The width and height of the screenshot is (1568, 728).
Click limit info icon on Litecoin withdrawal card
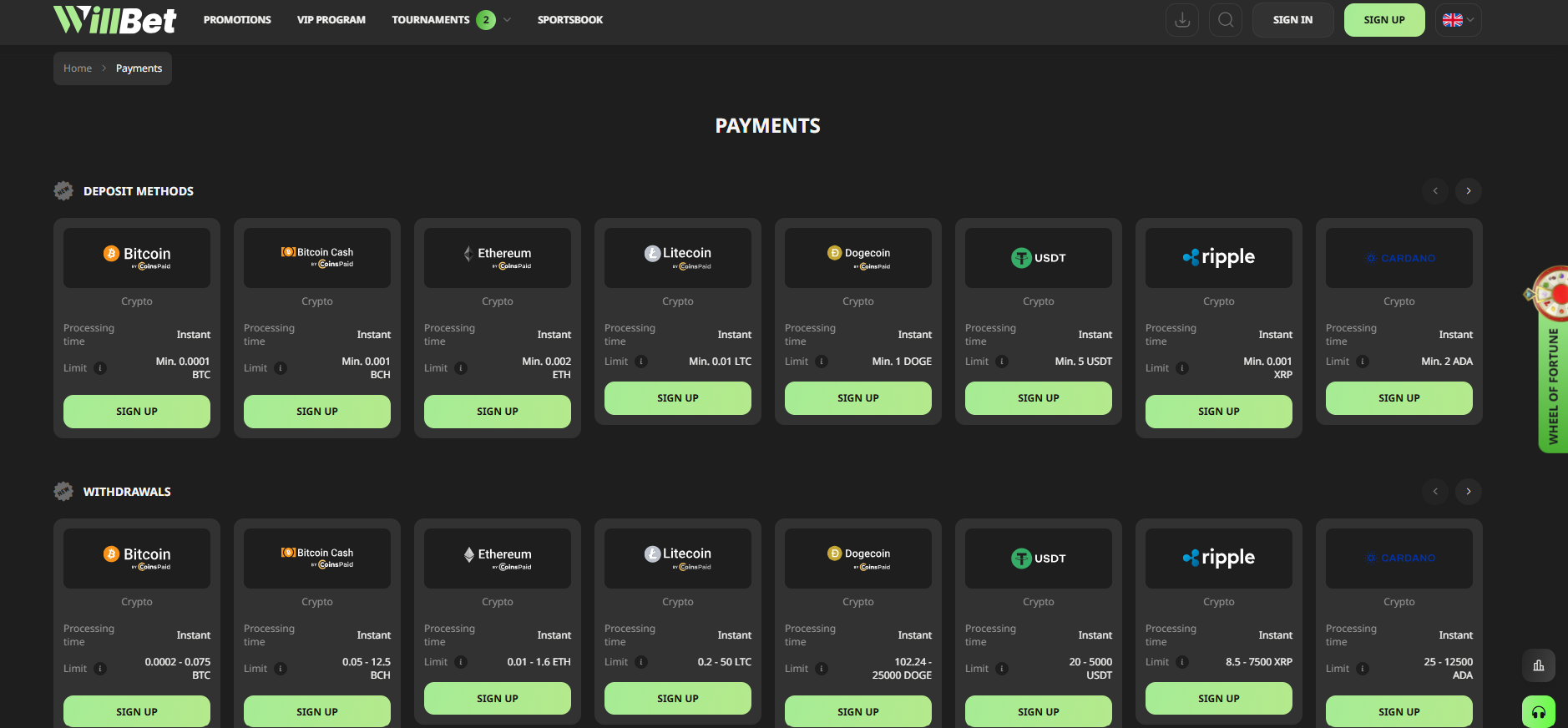(x=641, y=662)
